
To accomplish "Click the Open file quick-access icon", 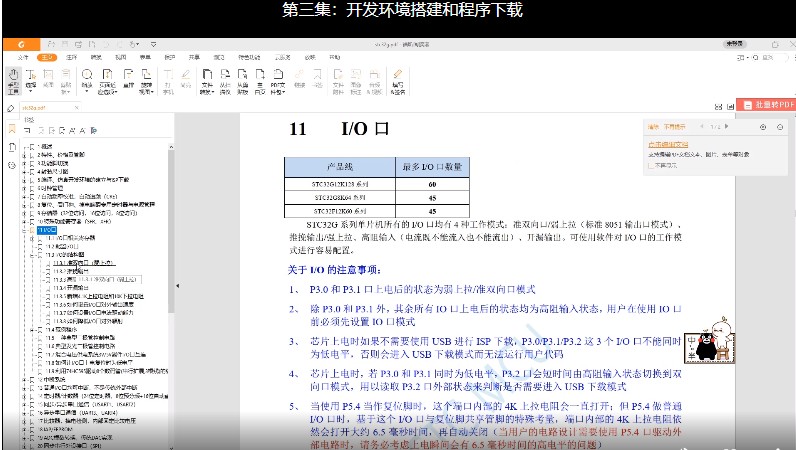I will coord(51,45).
